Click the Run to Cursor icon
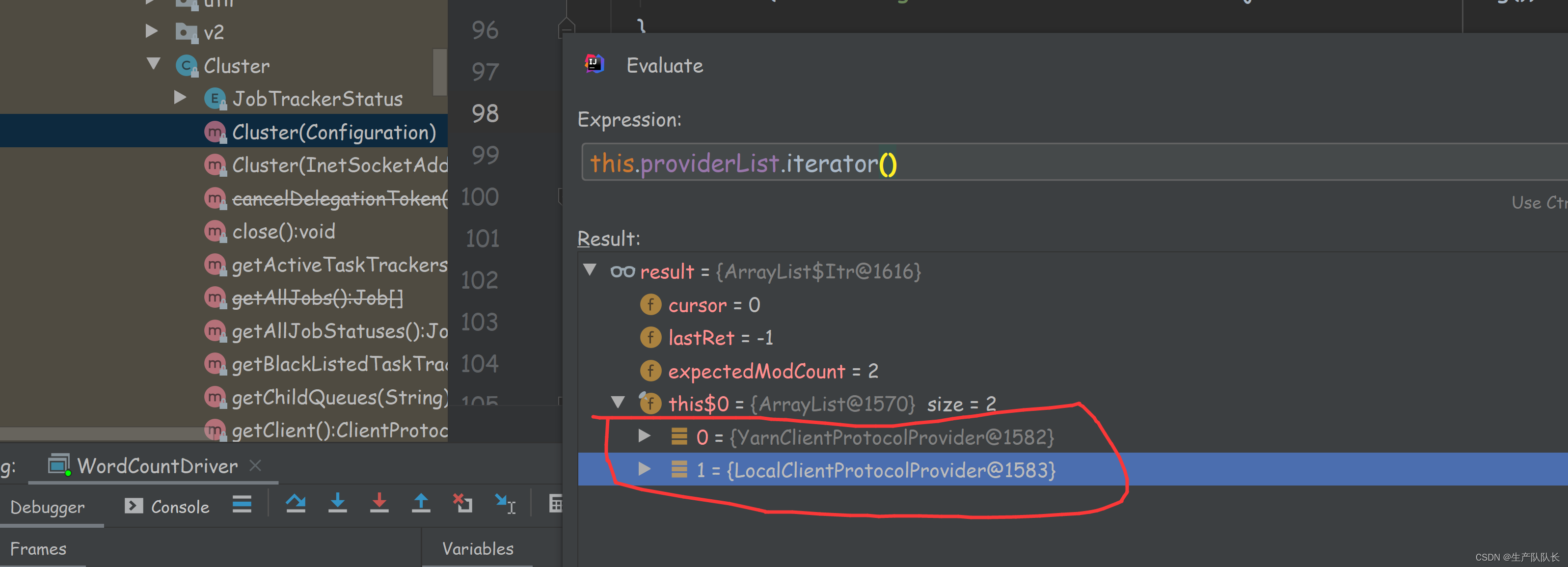The image size is (1568, 567). (505, 503)
